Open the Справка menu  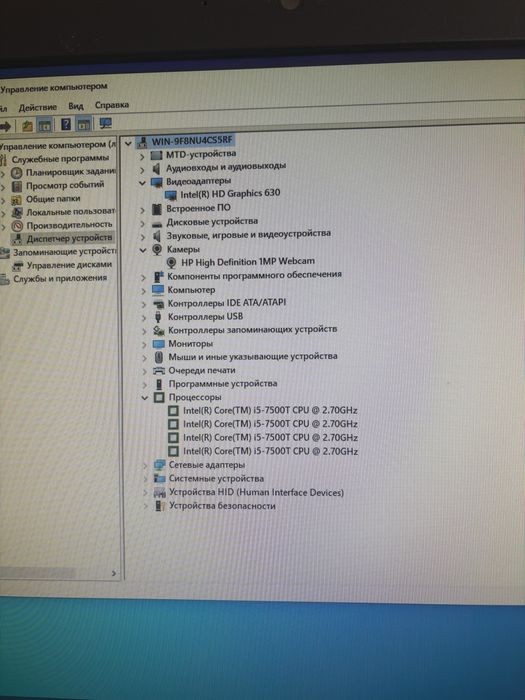tap(112, 105)
